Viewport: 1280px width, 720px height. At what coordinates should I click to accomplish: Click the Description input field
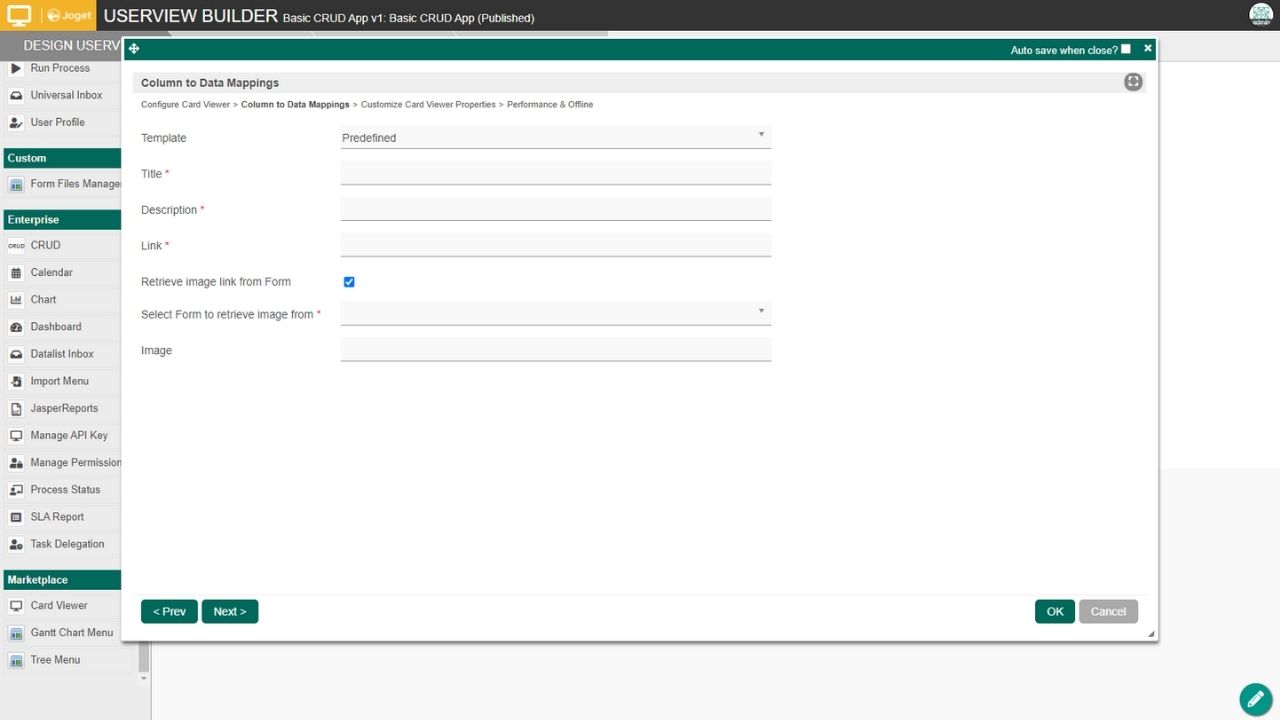[x=556, y=209]
